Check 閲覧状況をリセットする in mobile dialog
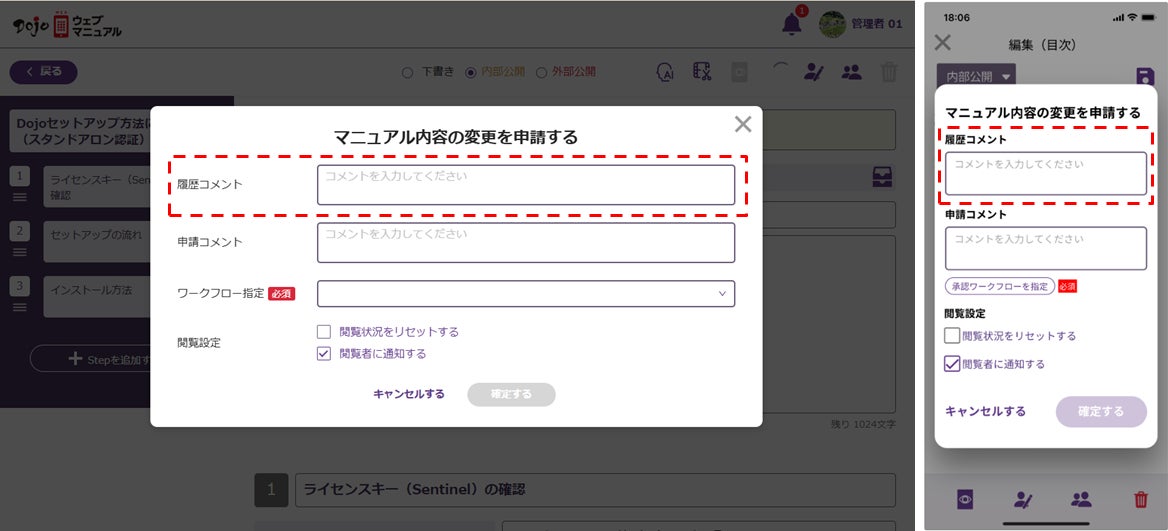The image size is (1168, 531). [x=952, y=335]
